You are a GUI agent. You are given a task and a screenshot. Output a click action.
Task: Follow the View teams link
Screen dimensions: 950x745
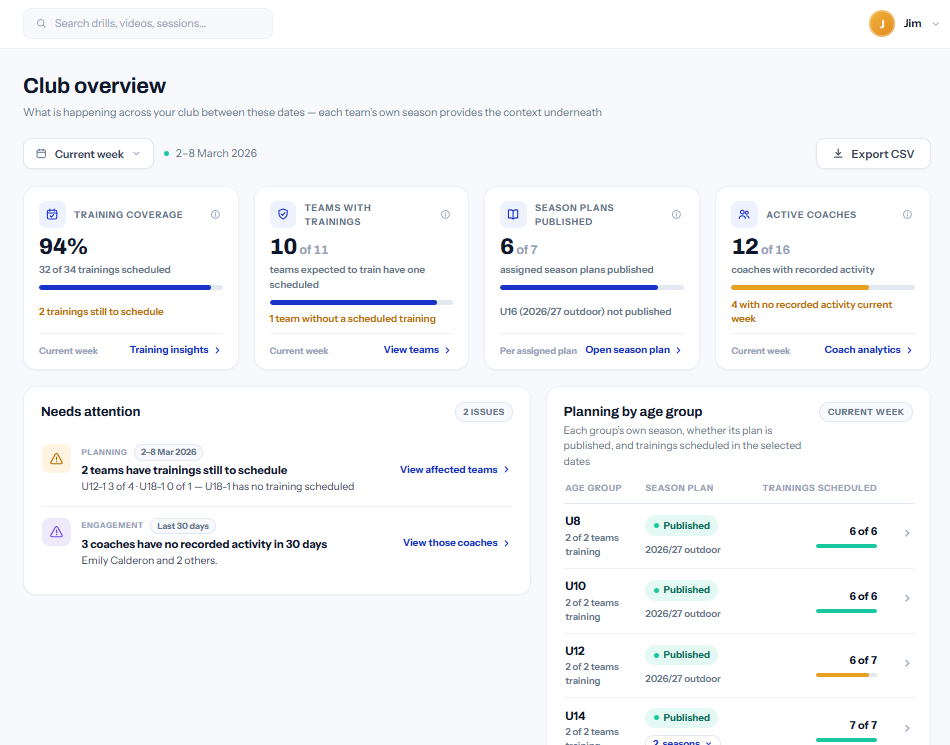pyautogui.click(x=417, y=350)
